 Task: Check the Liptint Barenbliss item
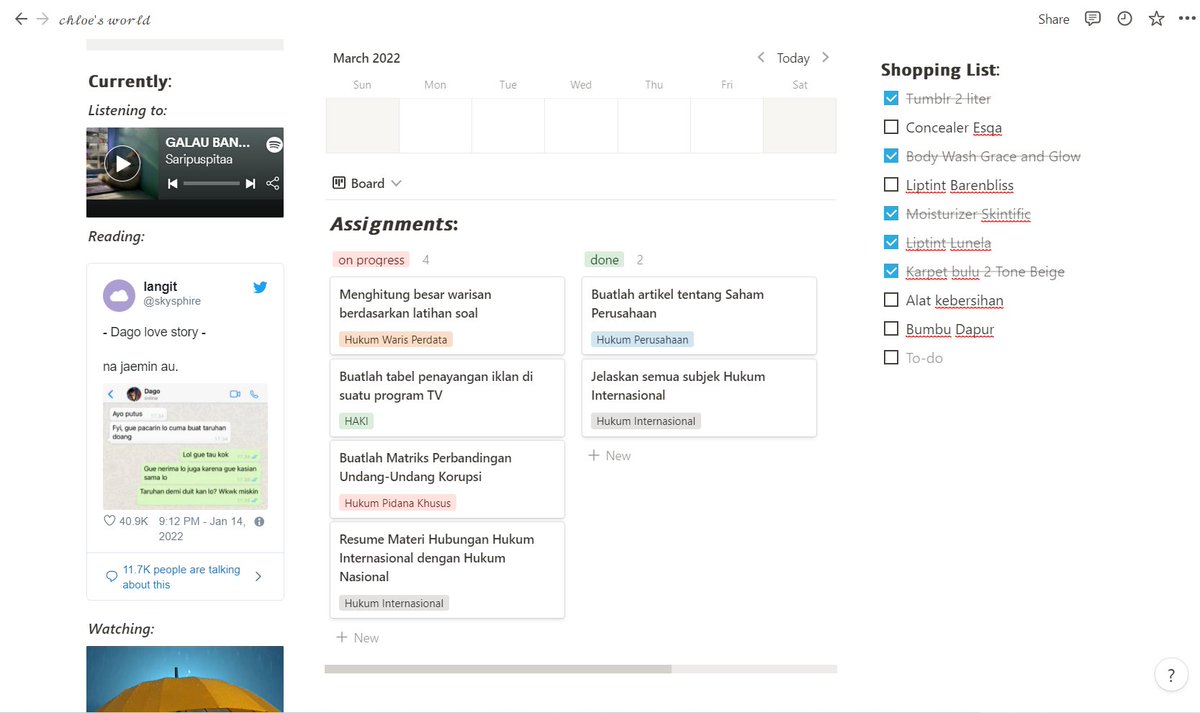(x=891, y=185)
